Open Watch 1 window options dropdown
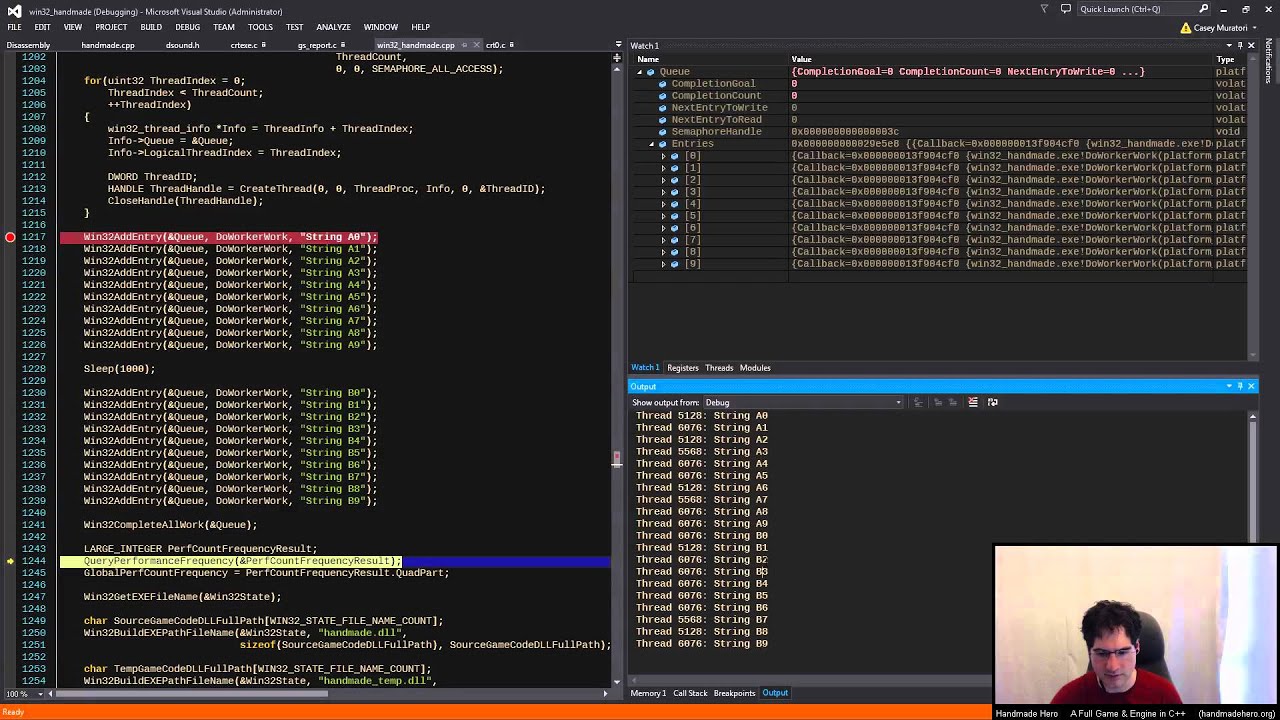 (x=1229, y=45)
